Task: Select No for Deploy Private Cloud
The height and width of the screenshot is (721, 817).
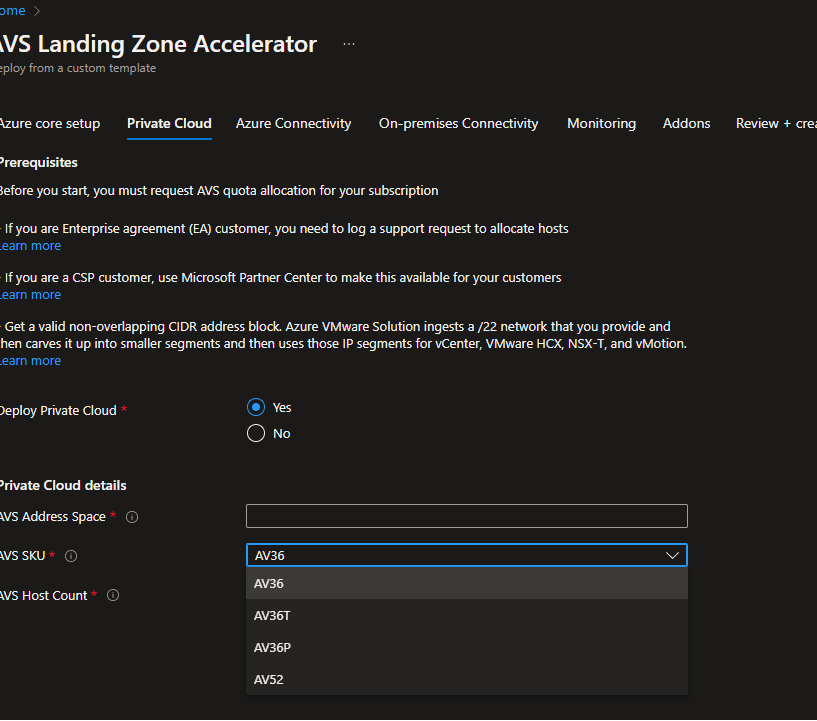Action: coord(257,433)
